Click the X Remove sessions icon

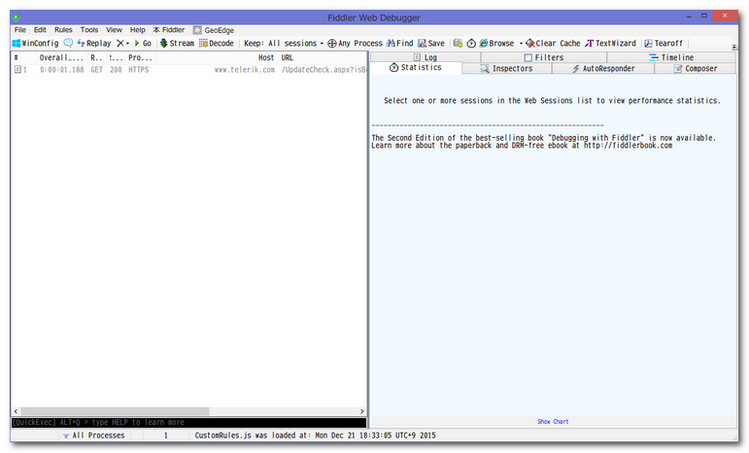click(x=120, y=43)
